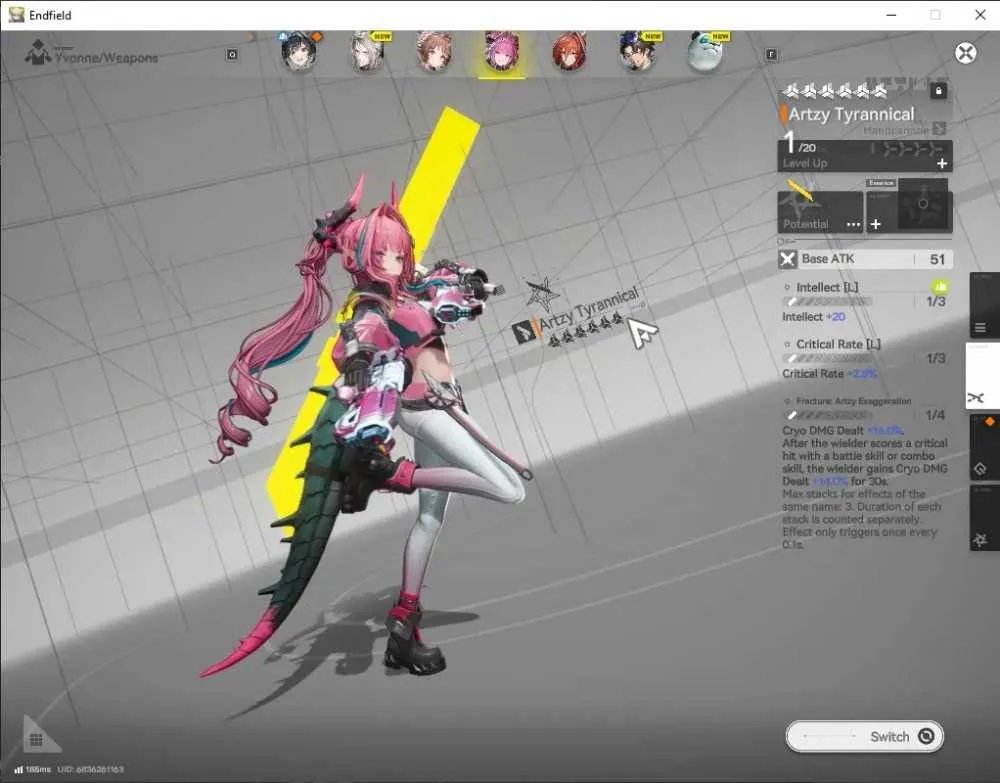
Task: Go to previous operator with Q key icon
Action: tap(232, 55)
